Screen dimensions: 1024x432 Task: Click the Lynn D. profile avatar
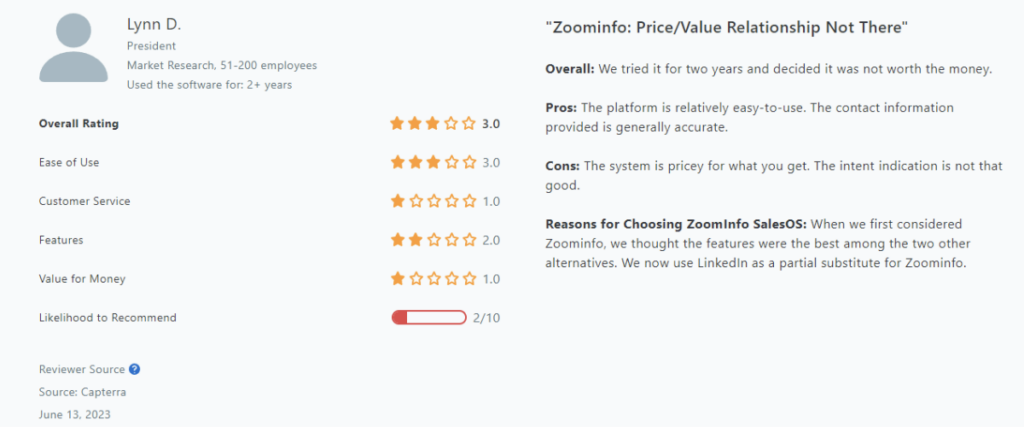coord(73,48)
